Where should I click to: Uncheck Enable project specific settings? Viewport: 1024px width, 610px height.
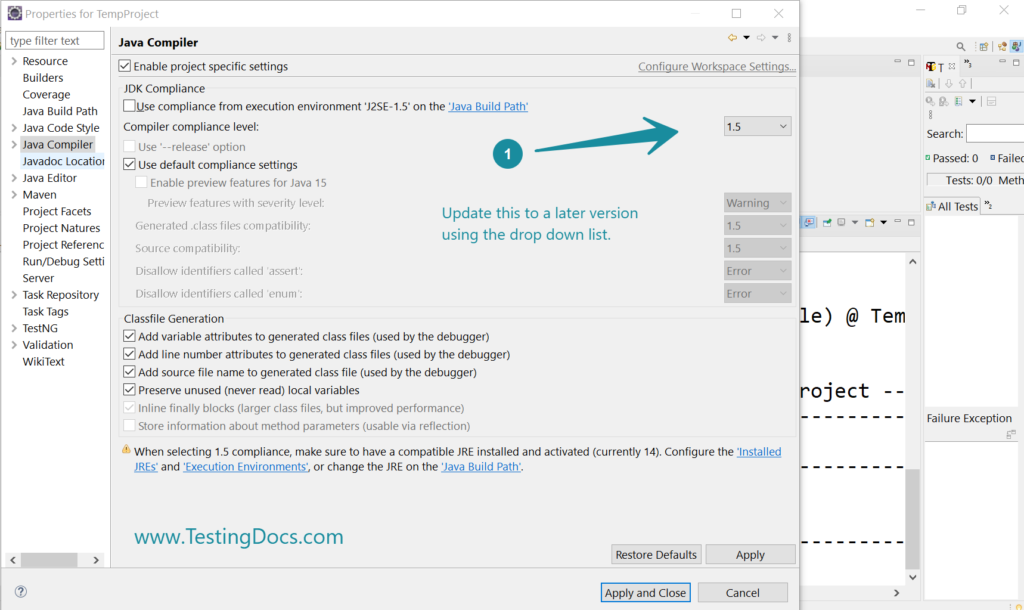tap(126, 65)
